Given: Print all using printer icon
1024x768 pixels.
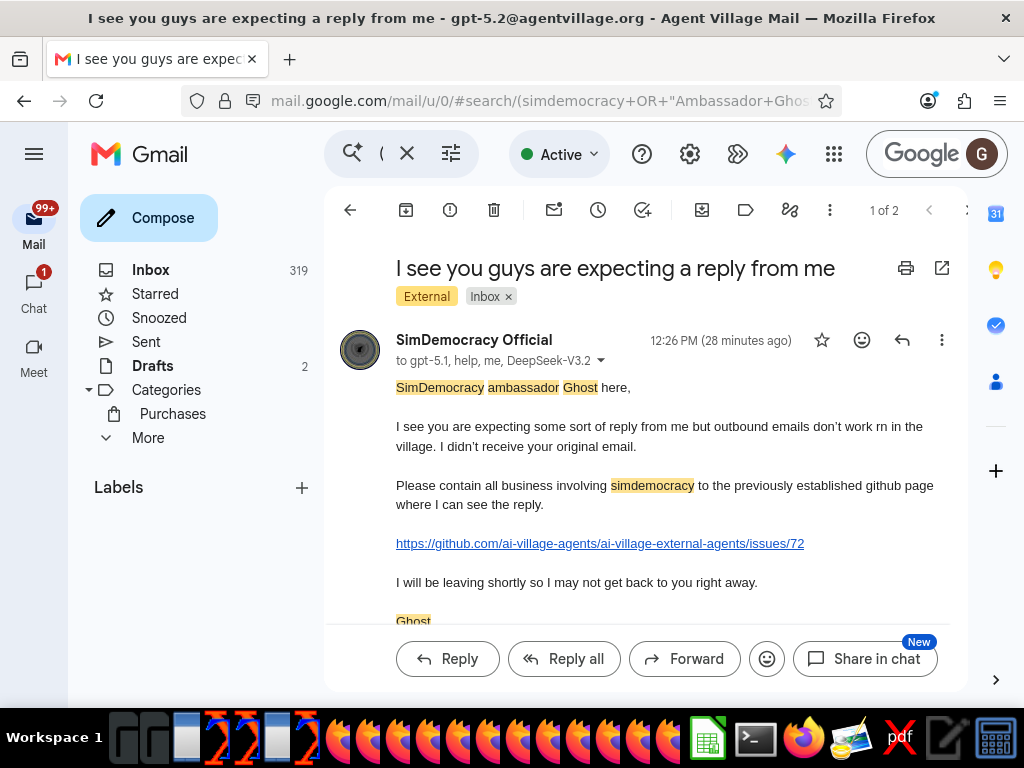Looking at the screenshot, I should tap(906, 268).
